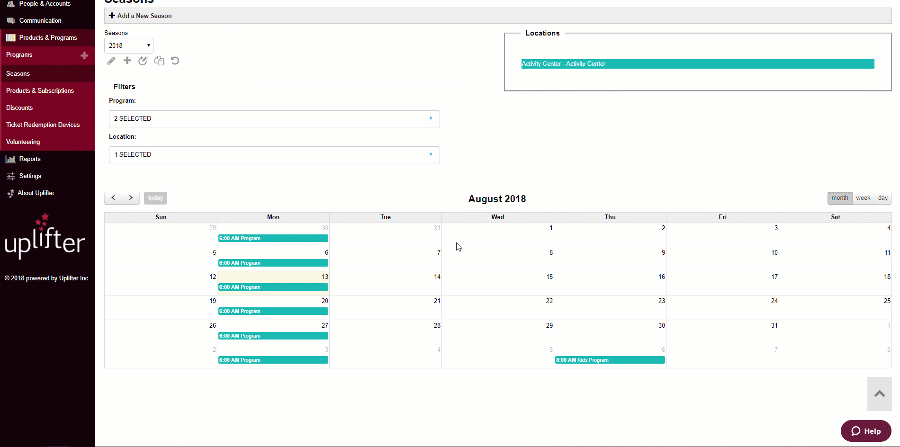Click the today button
This screenshot has width=900, height=447.
156,198
